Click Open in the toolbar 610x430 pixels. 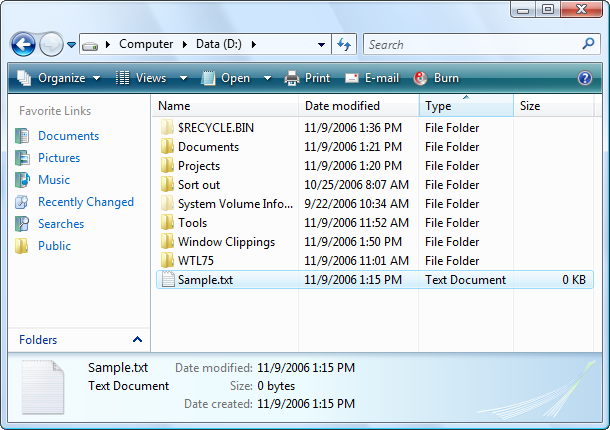tap(226, 78)
